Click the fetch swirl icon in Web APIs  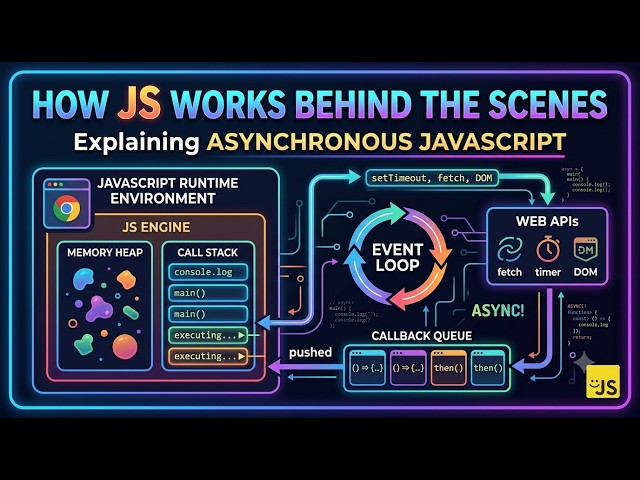509,249
